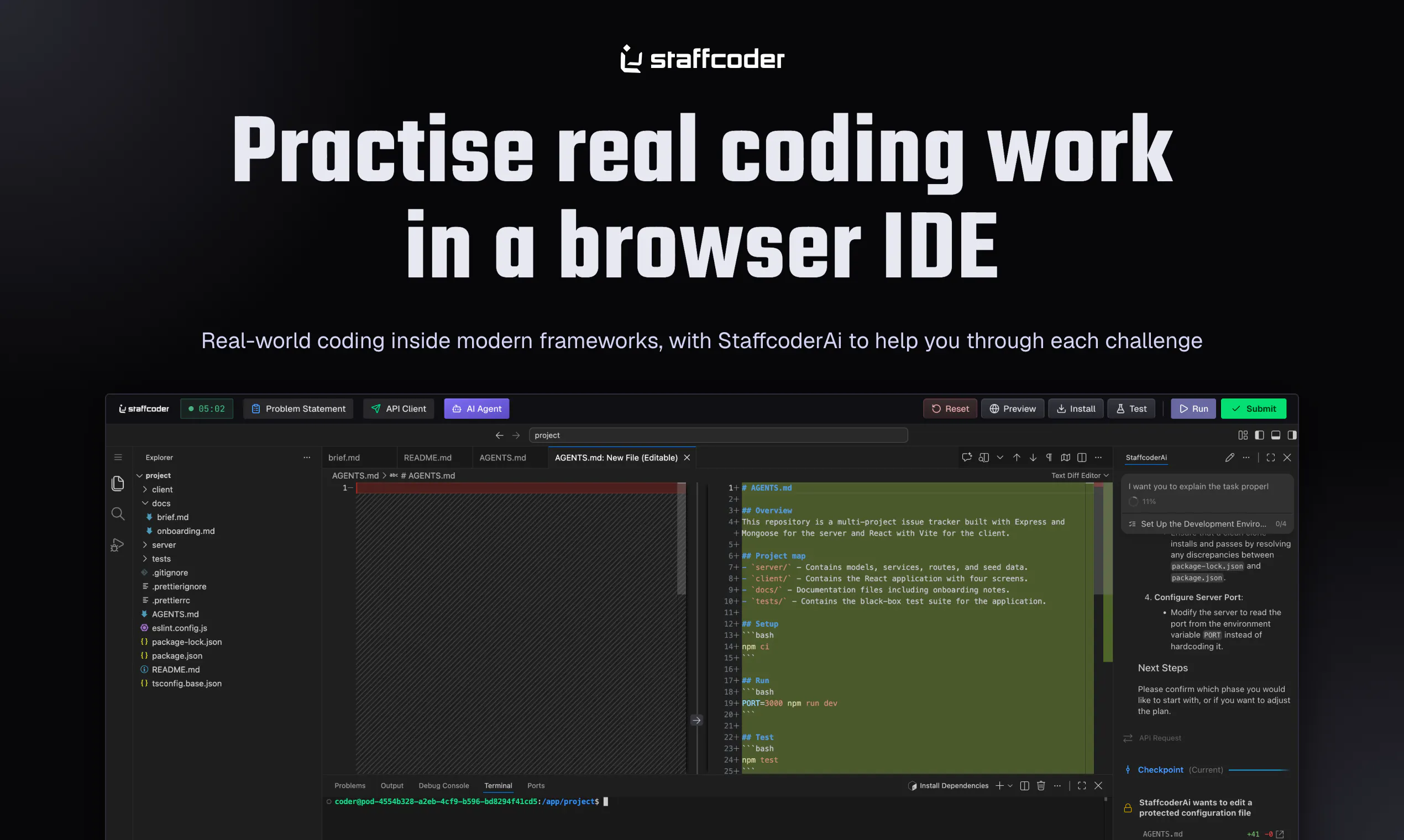
Task: Toggle secondary sidebar visibility
Action: tap(1292, 435)
